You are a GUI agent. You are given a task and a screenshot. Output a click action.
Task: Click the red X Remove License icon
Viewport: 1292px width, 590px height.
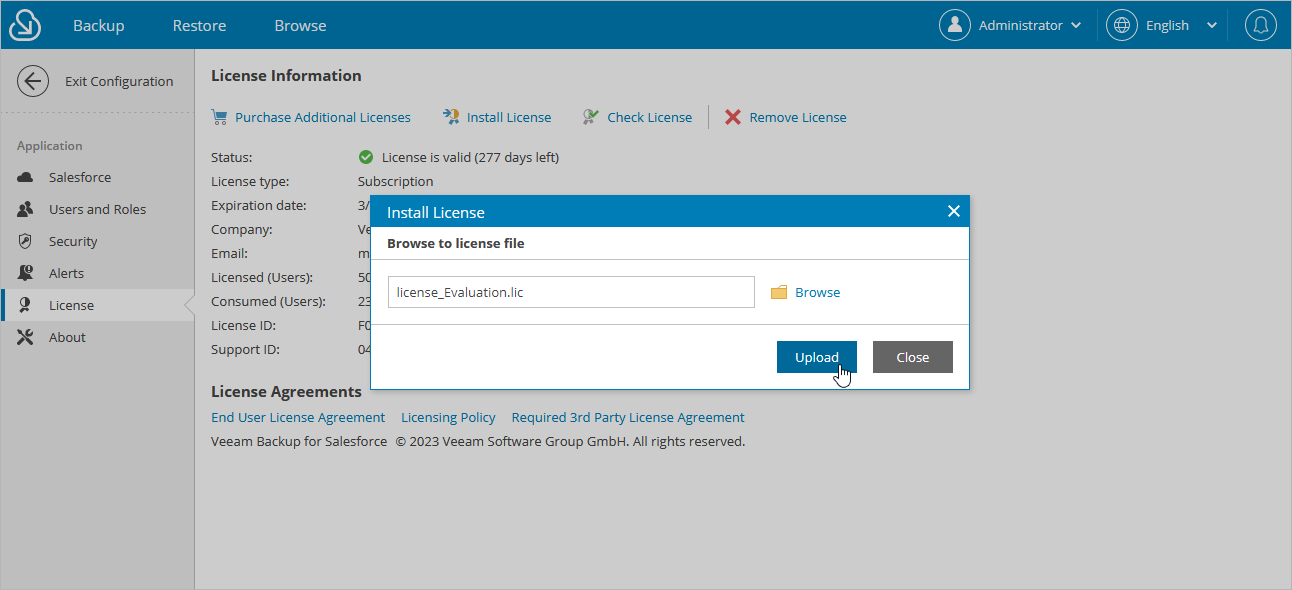coord(733,117)
